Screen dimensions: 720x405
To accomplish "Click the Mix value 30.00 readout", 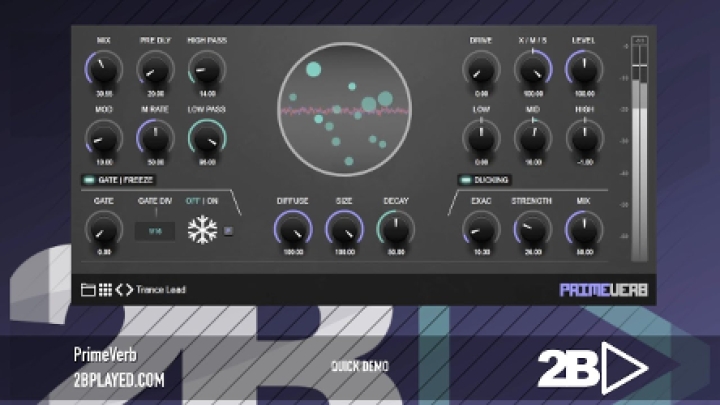I will [104, 94].
